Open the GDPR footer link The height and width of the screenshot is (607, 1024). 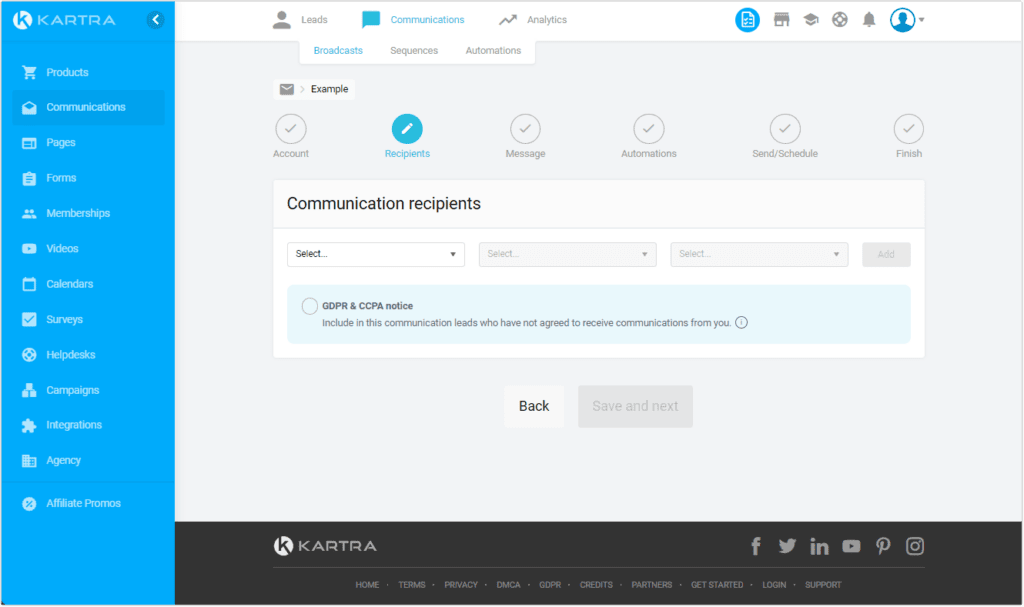[550, 585]
